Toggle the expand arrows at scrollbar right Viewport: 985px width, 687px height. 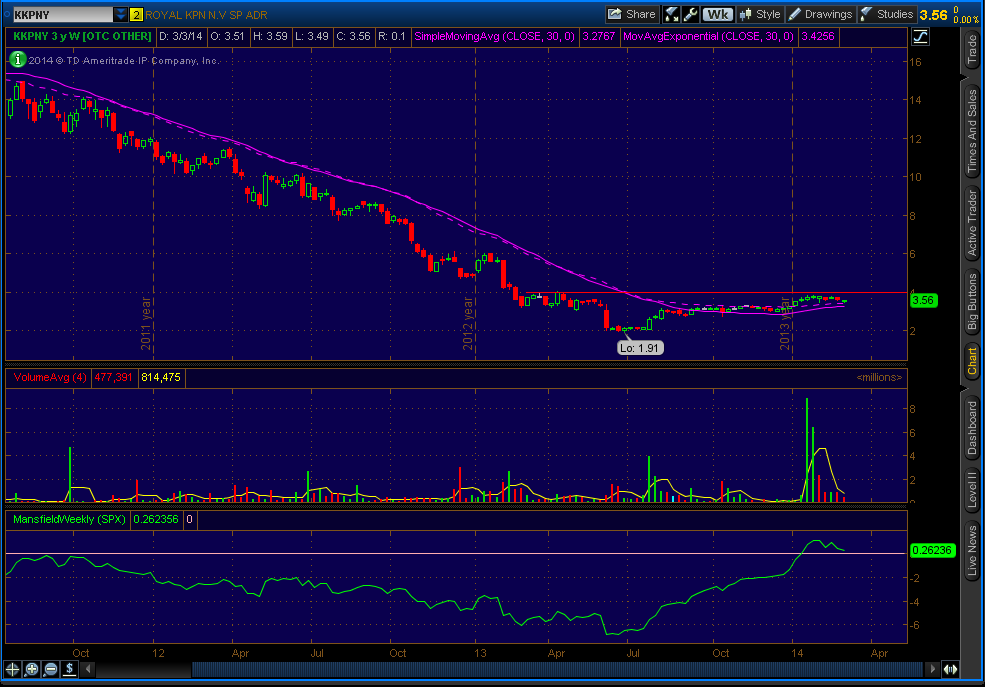coord(949,669)
